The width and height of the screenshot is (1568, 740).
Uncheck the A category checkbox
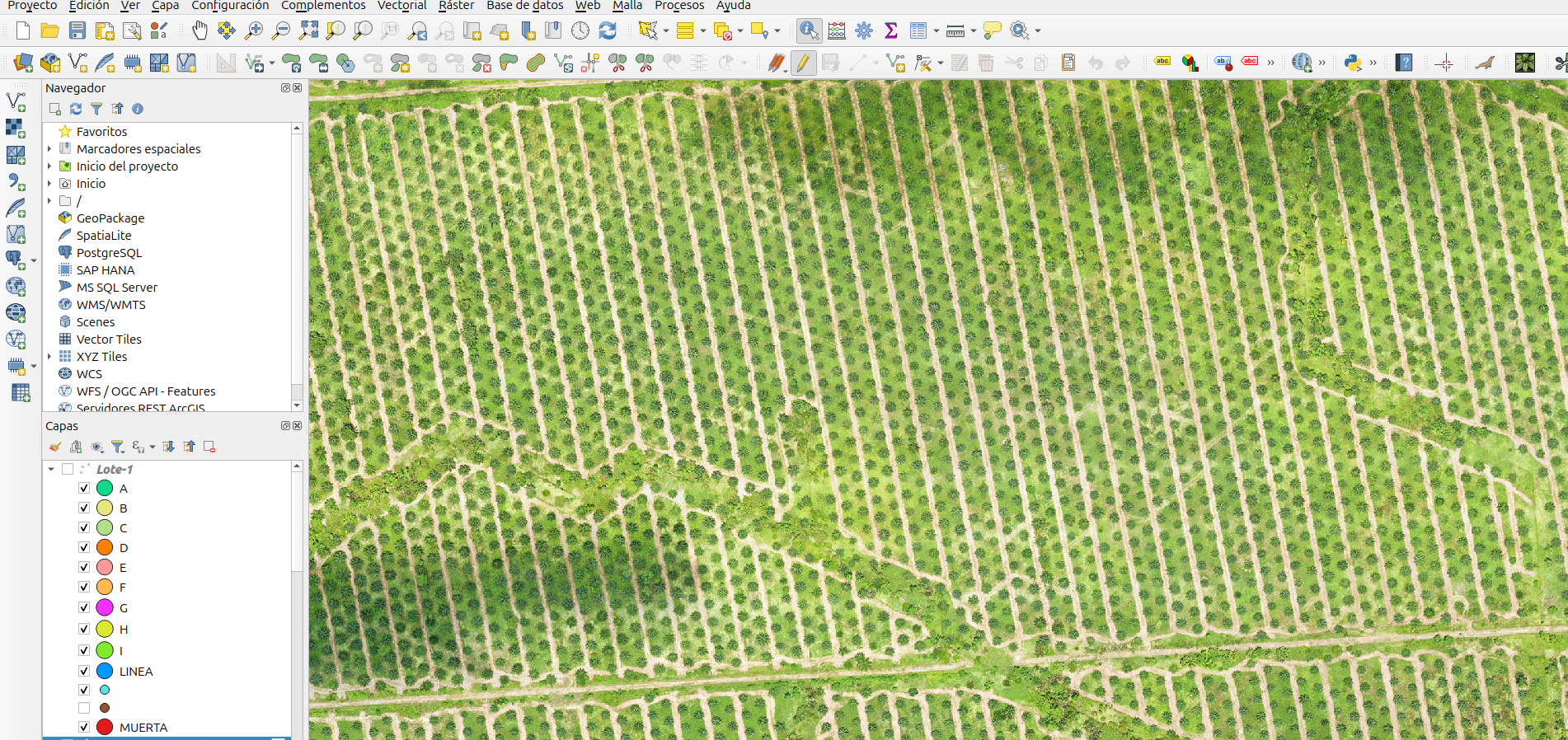pyautogui.click(x=84, y=488)
